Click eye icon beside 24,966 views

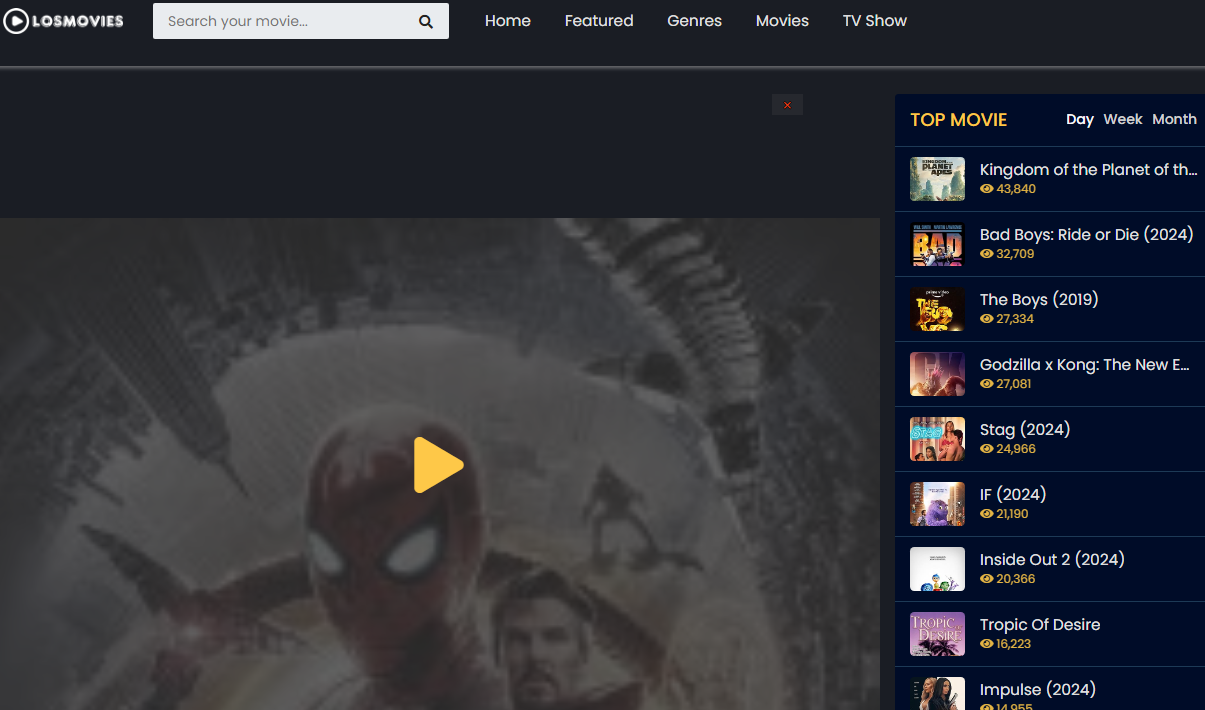click(x=987, y=449)
